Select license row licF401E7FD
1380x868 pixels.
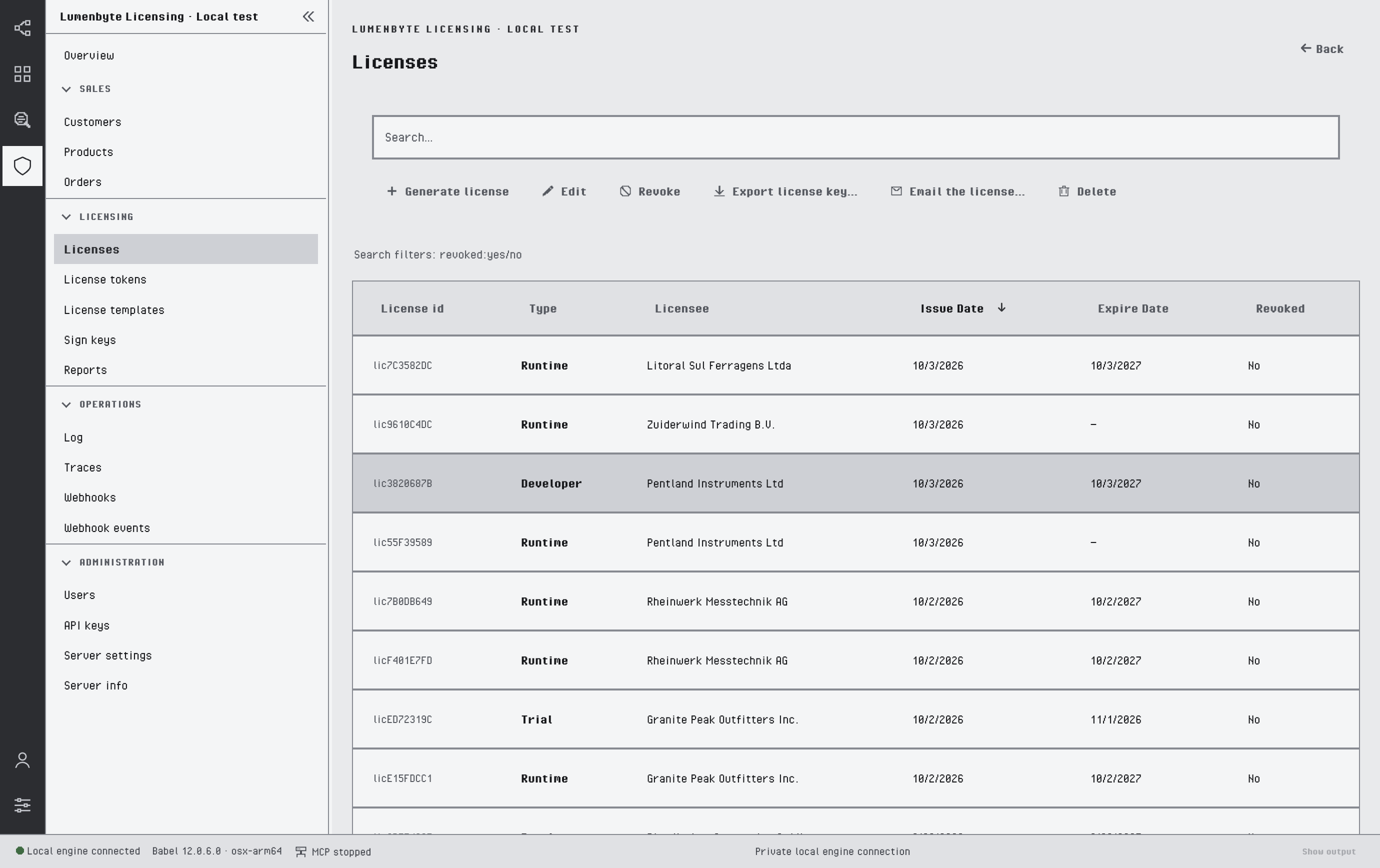click(x=855, y=660)
